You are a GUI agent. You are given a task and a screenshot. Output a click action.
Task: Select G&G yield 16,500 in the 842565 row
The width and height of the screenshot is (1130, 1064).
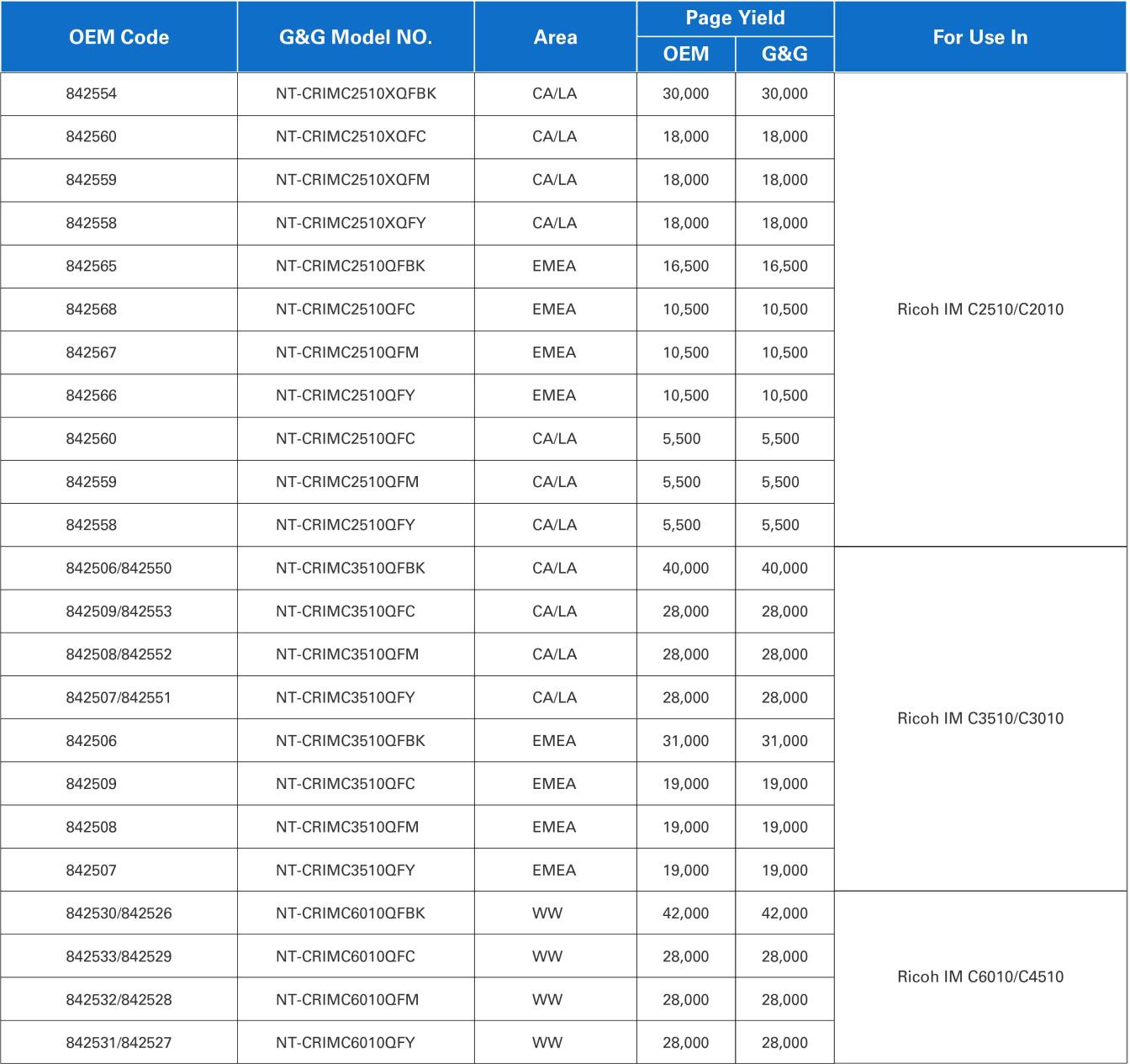(784, 266)
